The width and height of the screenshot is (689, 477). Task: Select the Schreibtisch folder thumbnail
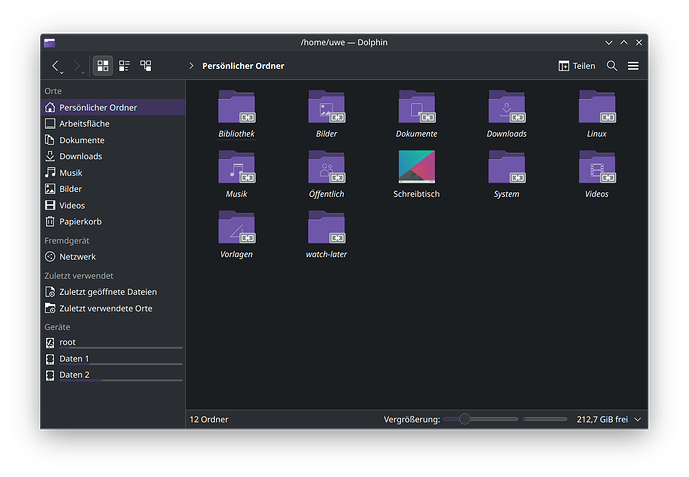417,166
